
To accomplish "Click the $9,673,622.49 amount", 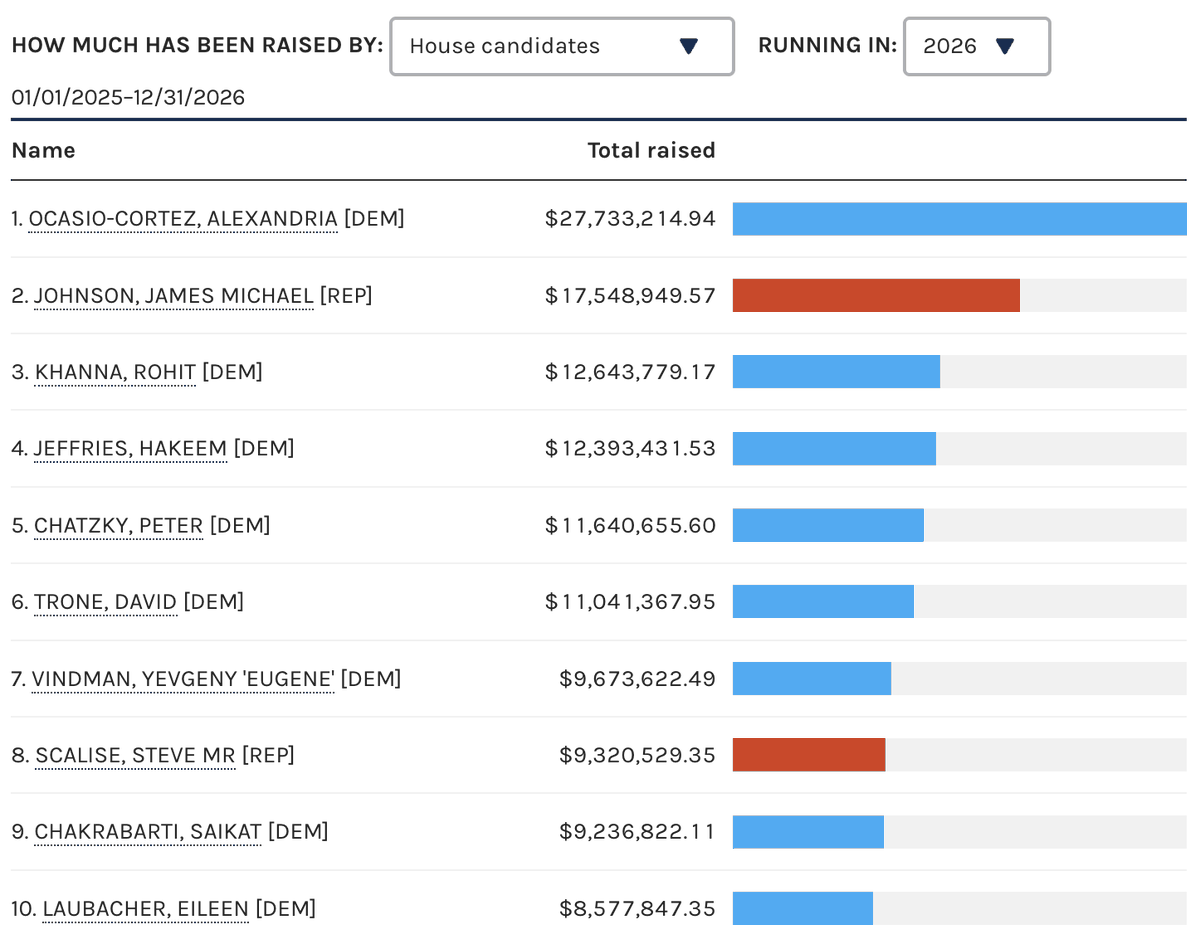I will pos(637,679).
